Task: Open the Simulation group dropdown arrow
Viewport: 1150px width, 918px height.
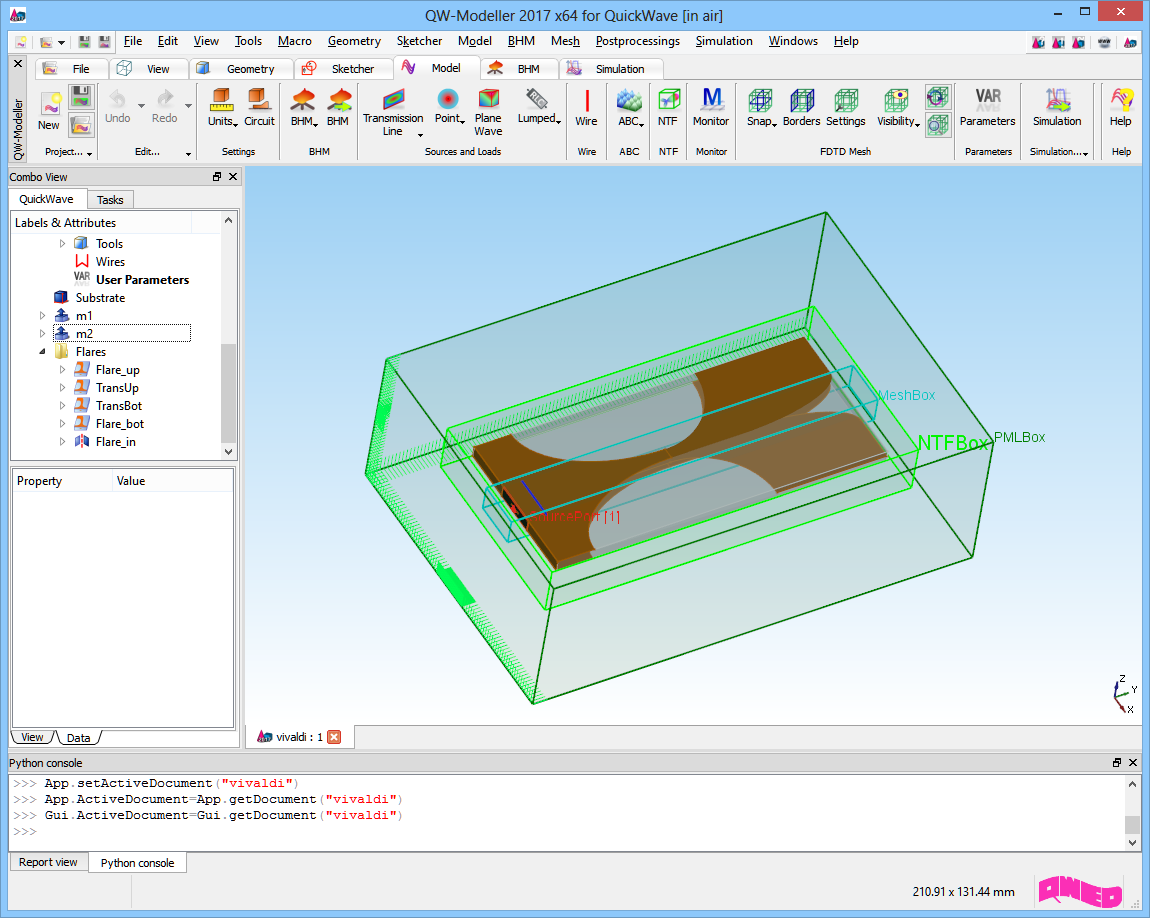Action: pos(1085,153)
